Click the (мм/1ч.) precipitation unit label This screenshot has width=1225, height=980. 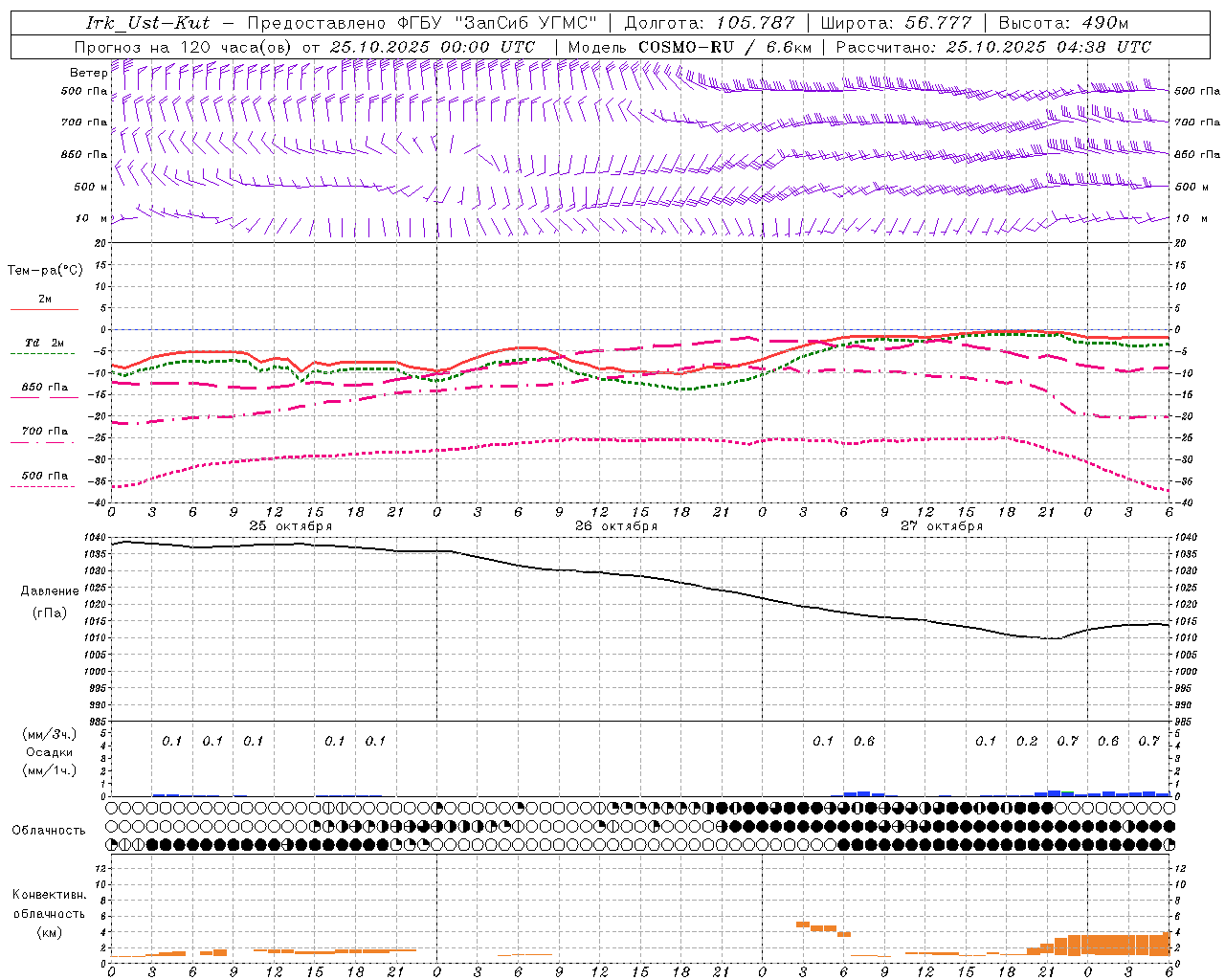point(50,770)
